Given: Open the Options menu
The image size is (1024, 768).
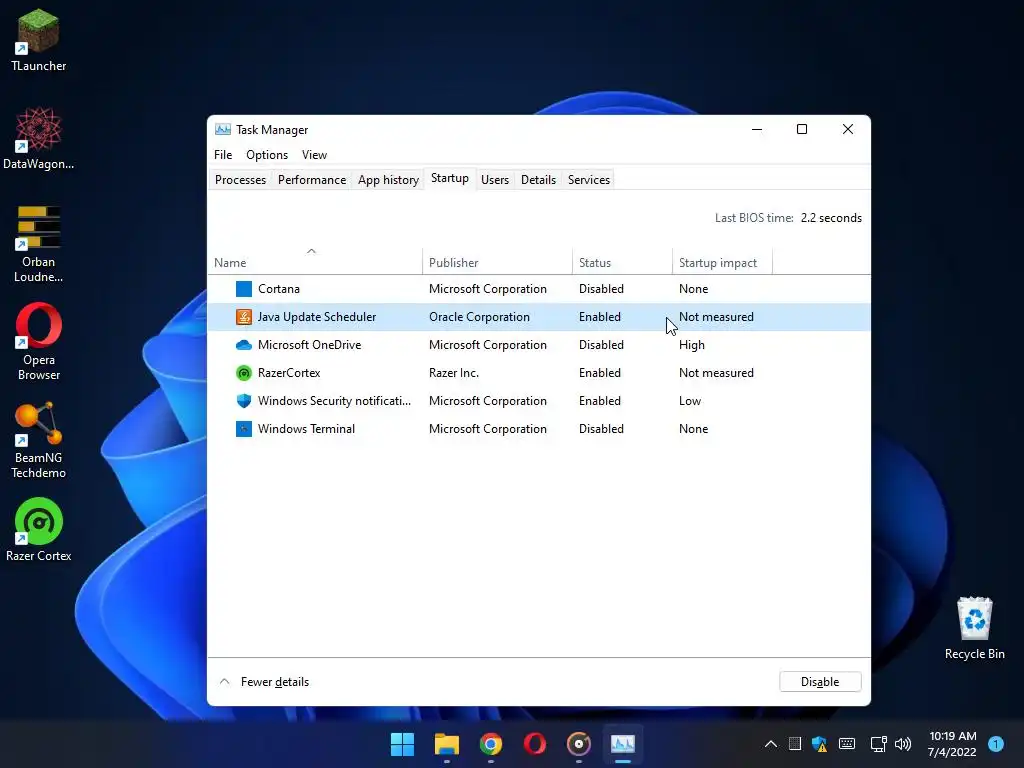Looking at the screenshot, I should click(267, 155).
